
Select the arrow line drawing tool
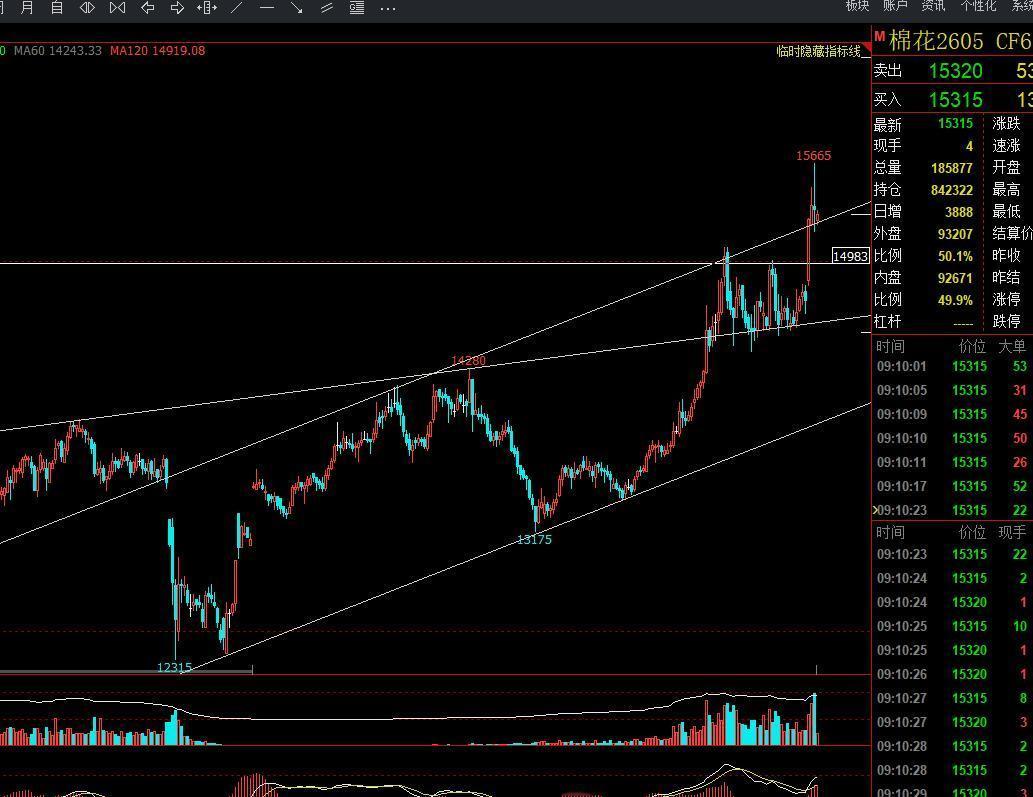pos(296,8)
